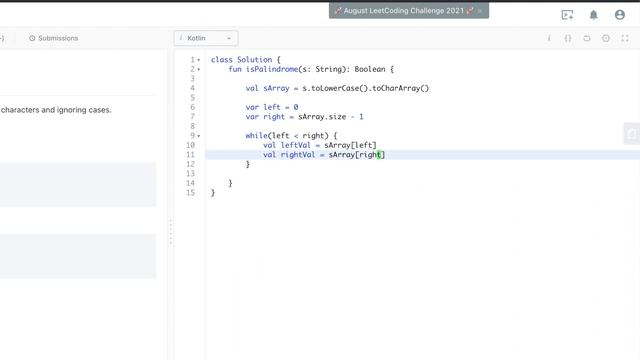Viewport: 640px width, 360px height.
Task: Collapse the class Solution block on line 1
Action: tap(199, 60)
